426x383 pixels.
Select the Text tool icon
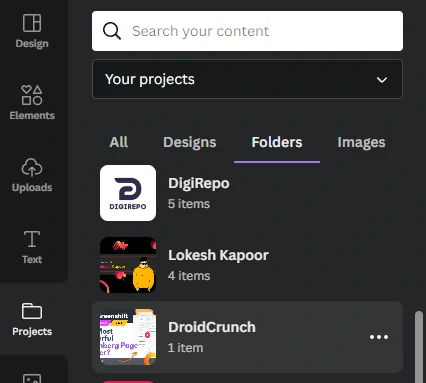tap(32, 239)
